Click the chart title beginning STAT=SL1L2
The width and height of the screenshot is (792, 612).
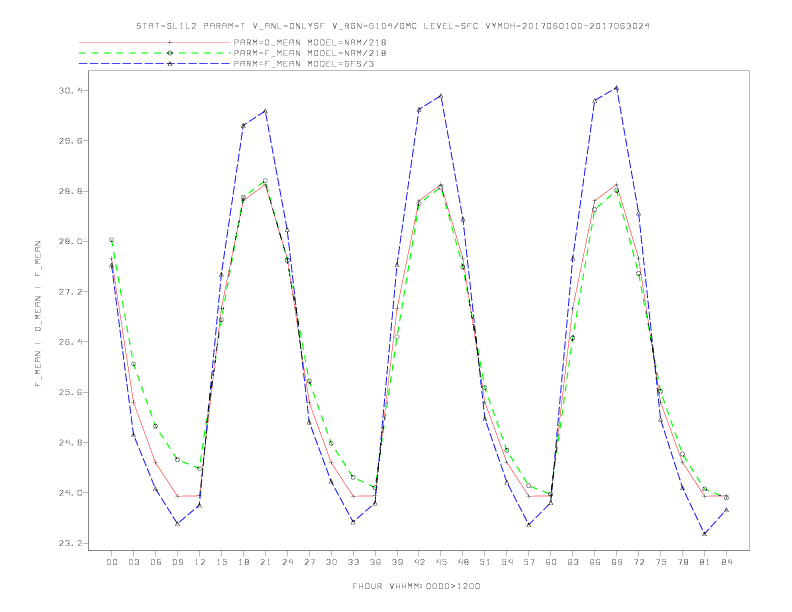[392, 26]
